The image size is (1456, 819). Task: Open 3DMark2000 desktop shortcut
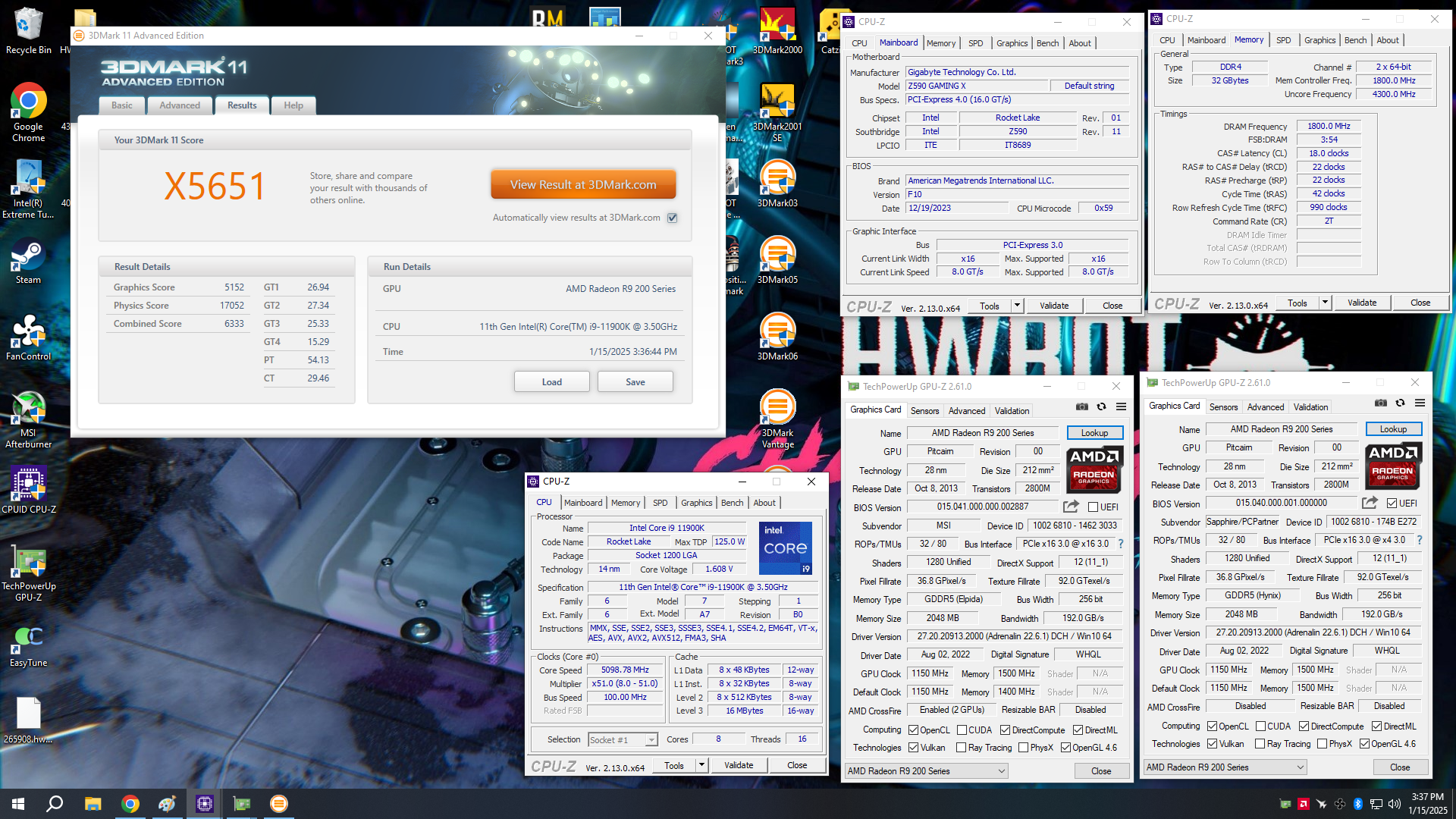777,30
